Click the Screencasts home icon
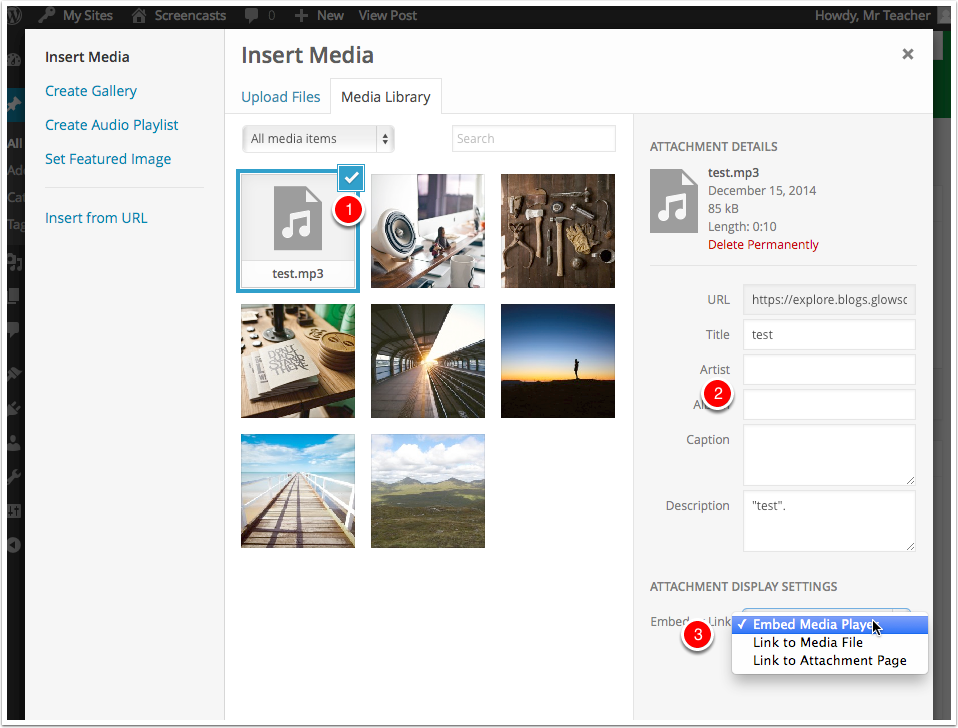 point(139,15)
